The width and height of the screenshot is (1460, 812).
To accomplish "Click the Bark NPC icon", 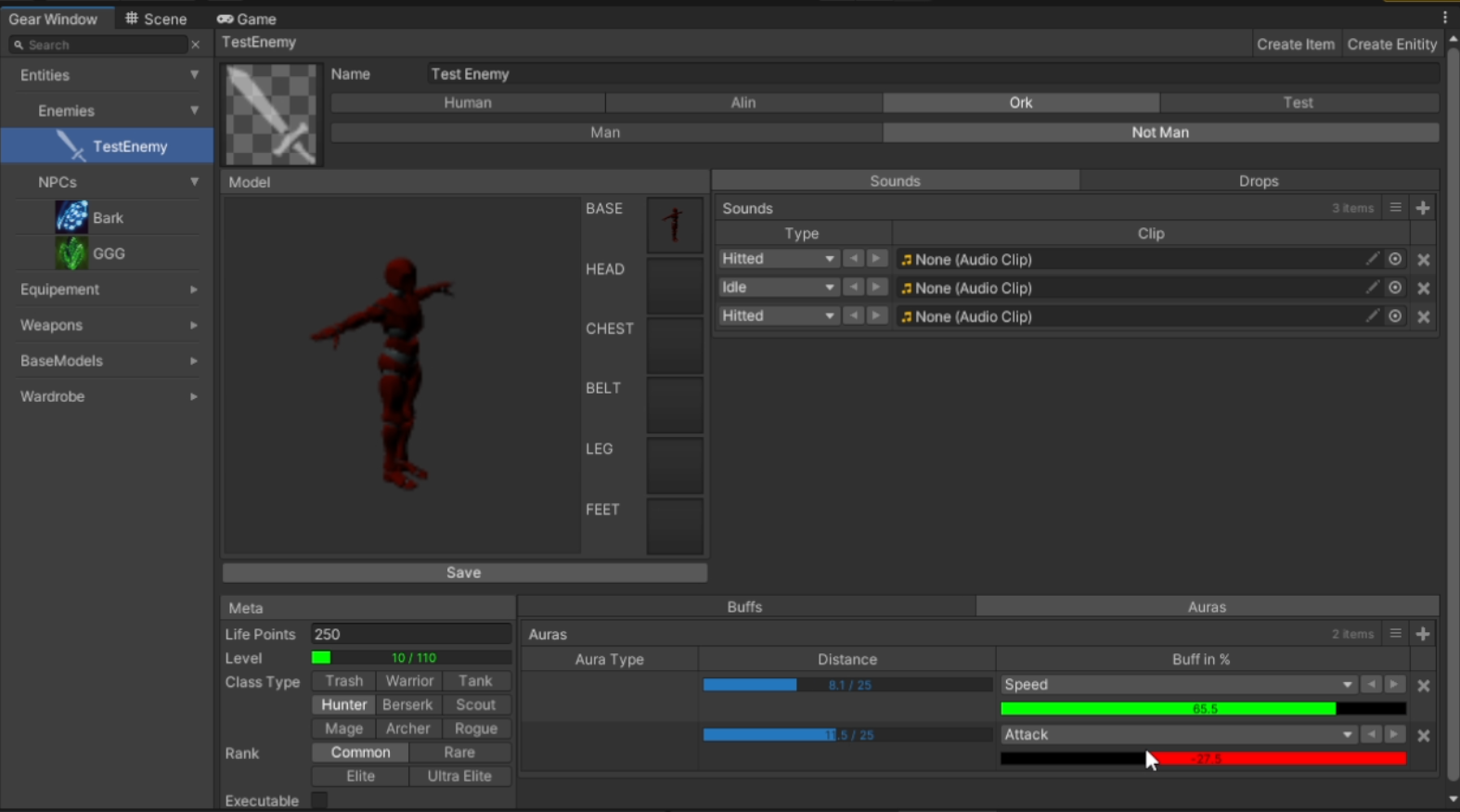I will pos(71,217).
